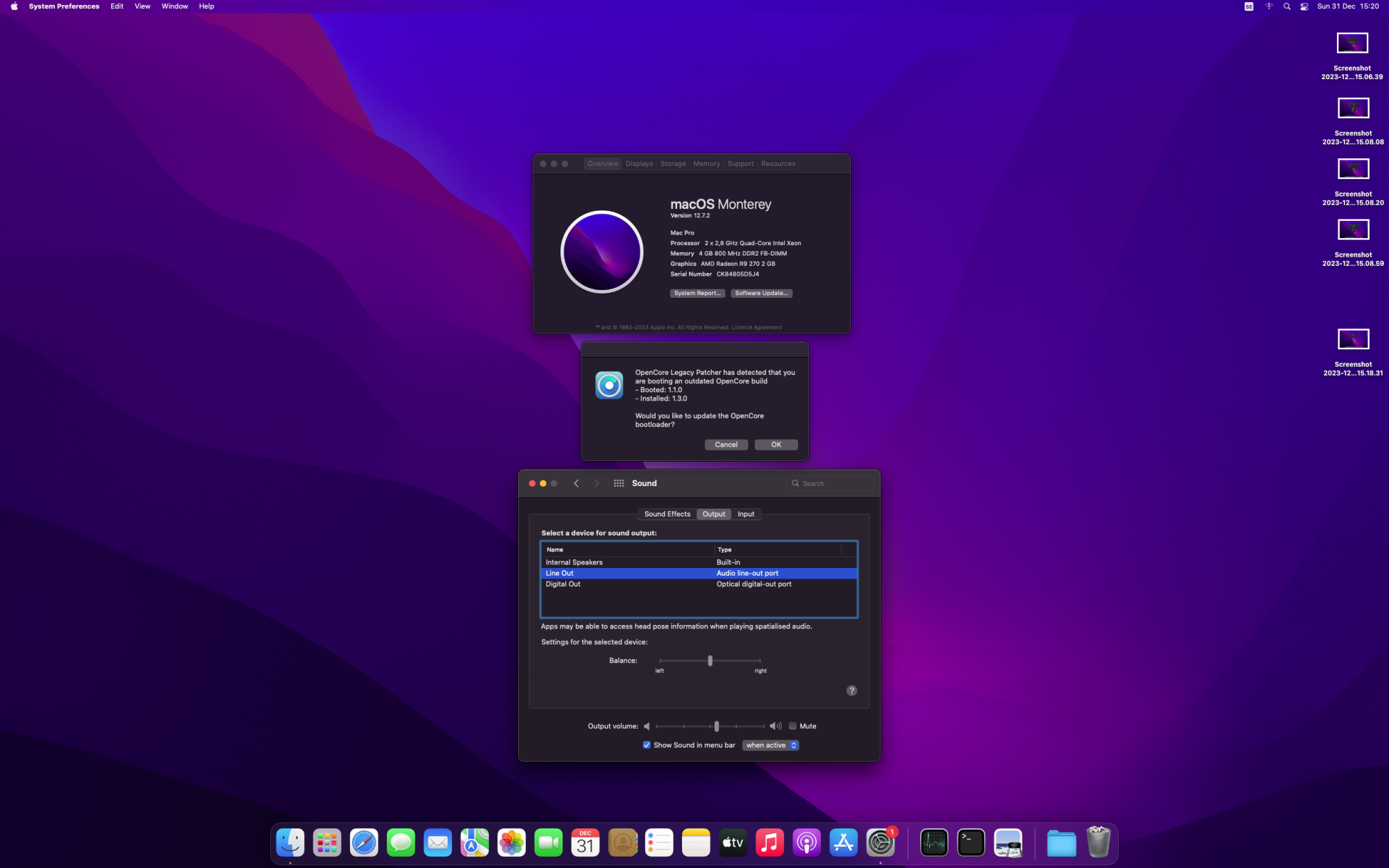Image resolution: width=1389 pixels, height=868 pixels.
Task: Switch to the Input tab
Action: pos(745,514)
